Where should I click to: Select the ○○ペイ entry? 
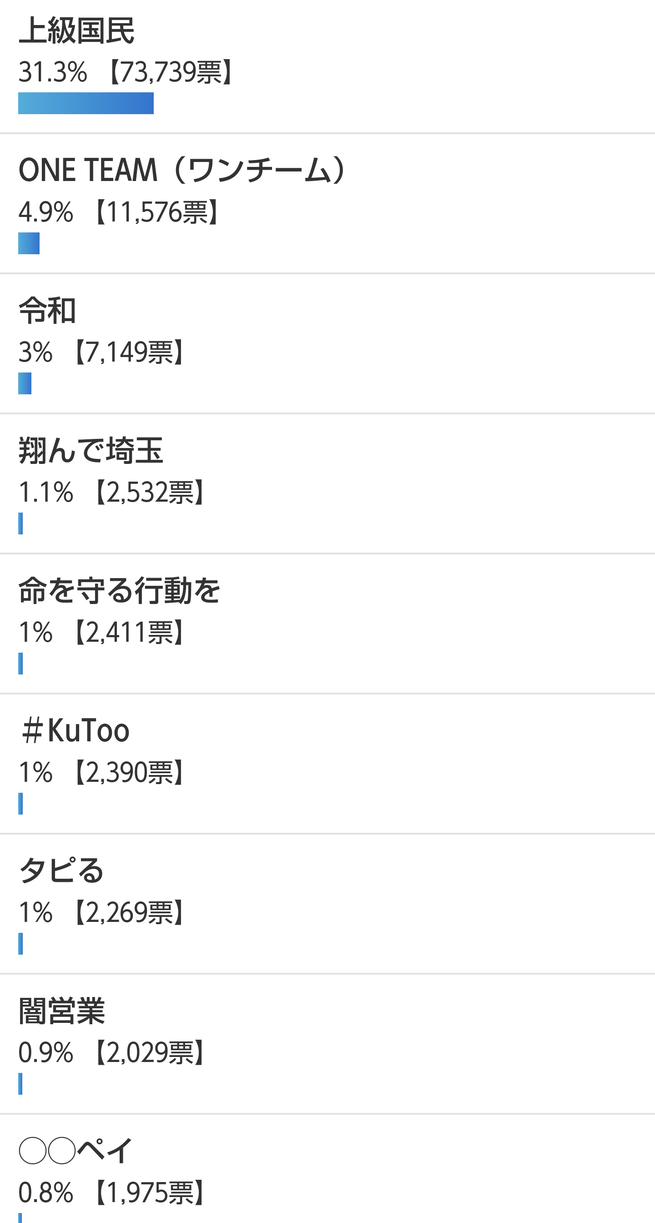click(x=76, y=1151)
